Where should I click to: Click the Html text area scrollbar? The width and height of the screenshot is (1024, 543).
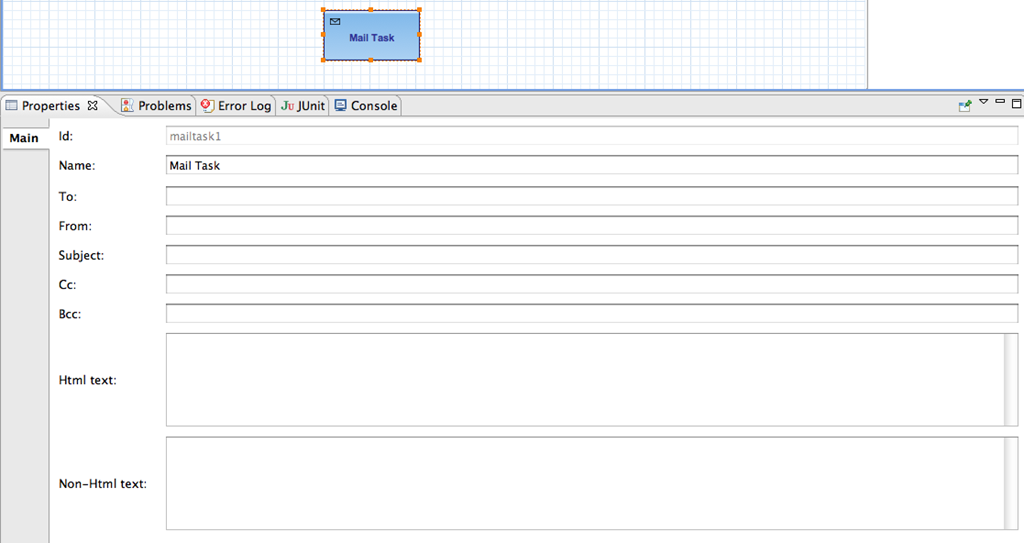pos(1011,380)
